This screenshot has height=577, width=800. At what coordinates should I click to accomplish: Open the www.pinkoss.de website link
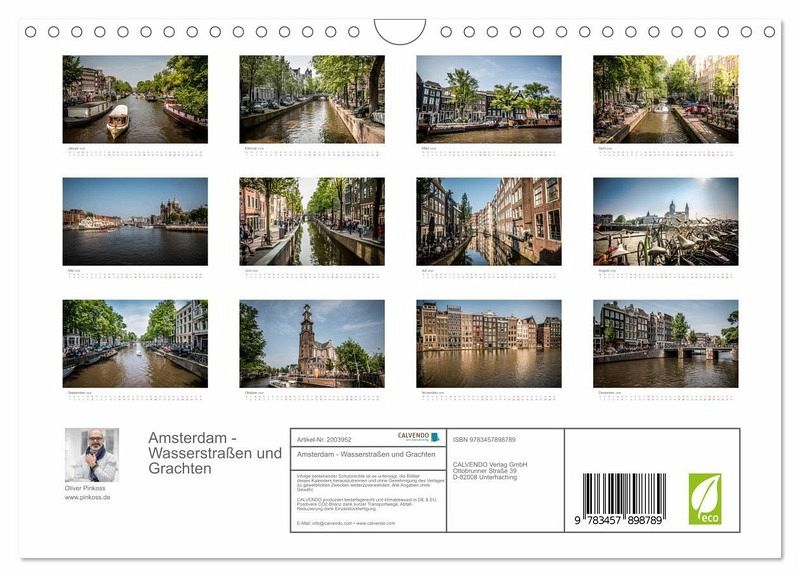(88, 497)
